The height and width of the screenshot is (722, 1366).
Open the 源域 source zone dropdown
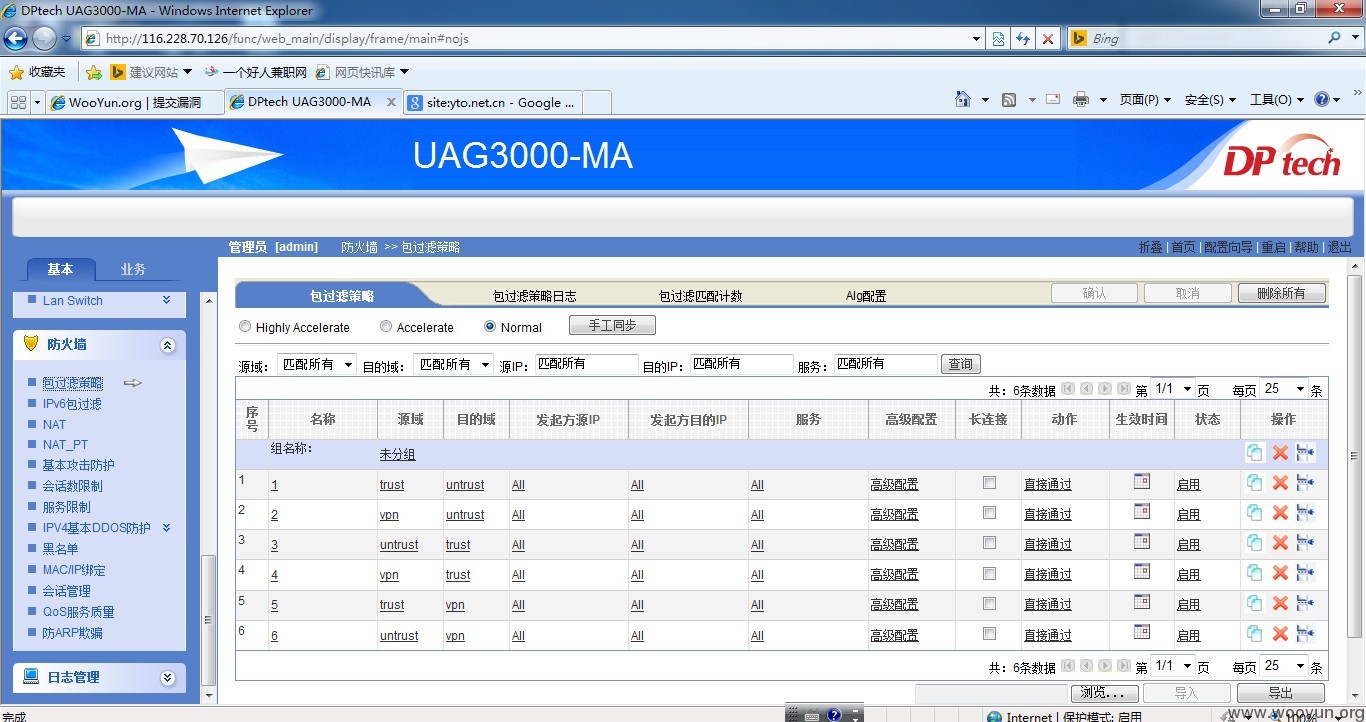316,364
